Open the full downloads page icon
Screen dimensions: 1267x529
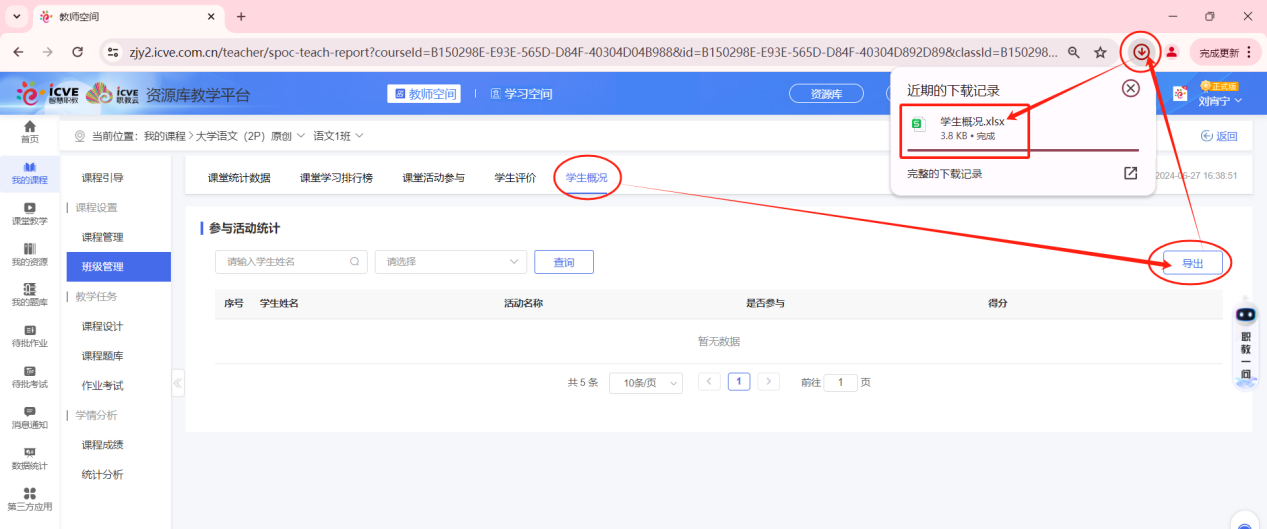coord(1130,173)
